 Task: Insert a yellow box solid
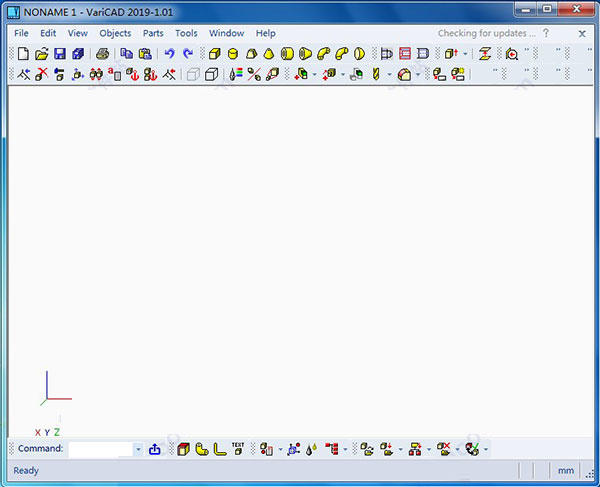tap(215, 54)
